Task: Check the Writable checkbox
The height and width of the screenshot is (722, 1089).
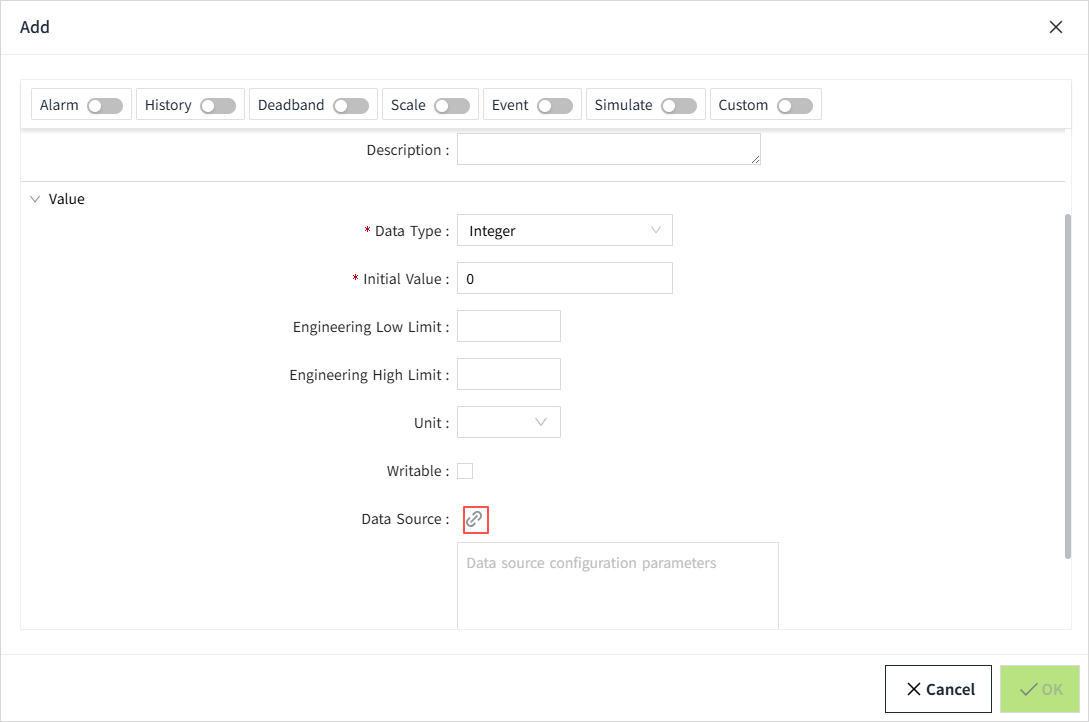Action: pyautogui.click(x=465, y=471)
